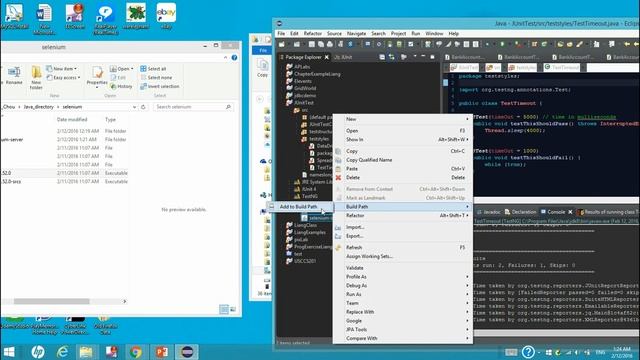
Task: Collapse the Explorer ribbon with the chevron
Action: pos(225,58)
